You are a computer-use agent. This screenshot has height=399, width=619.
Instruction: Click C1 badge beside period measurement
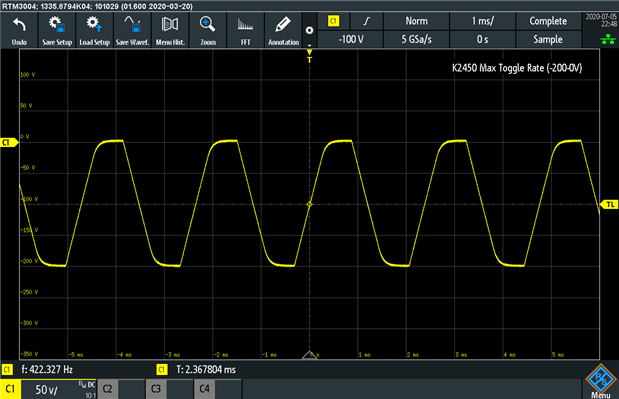click(x=162, y=370)
